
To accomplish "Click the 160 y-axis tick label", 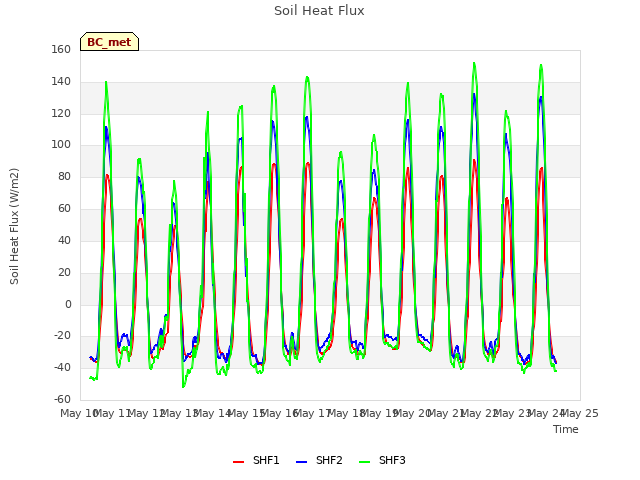I will coord(61,49).
